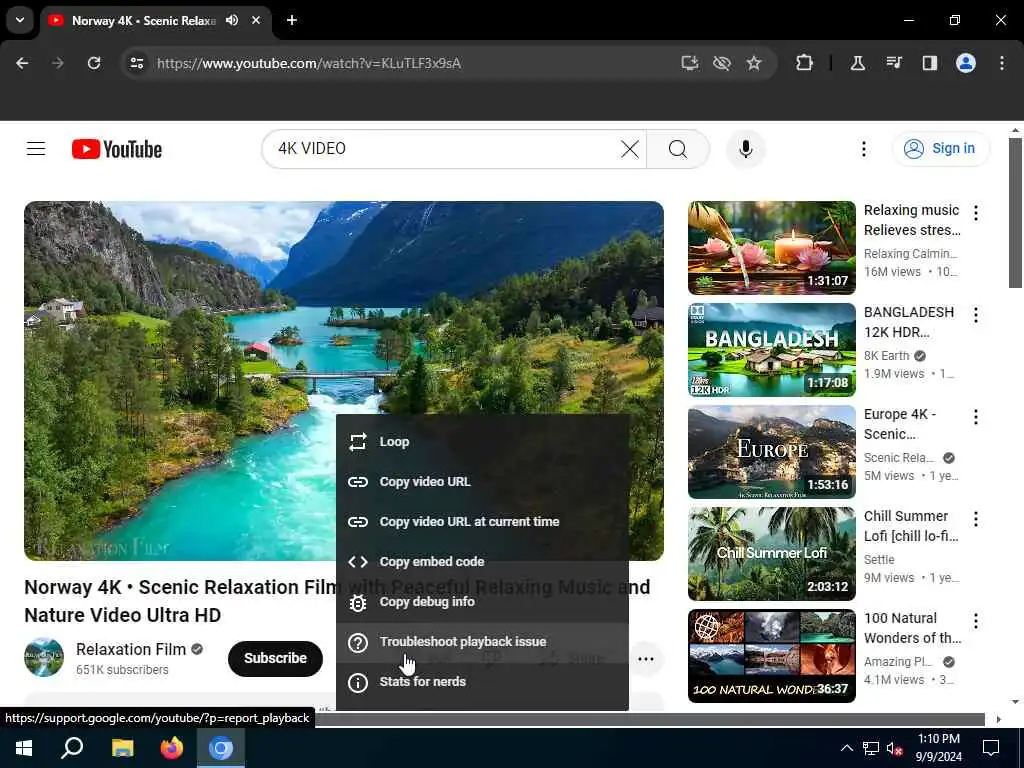The height and width of the screenshot is (768, 1024).
Task: Go to YouTube home via logo
Action: tap(117, 149)
